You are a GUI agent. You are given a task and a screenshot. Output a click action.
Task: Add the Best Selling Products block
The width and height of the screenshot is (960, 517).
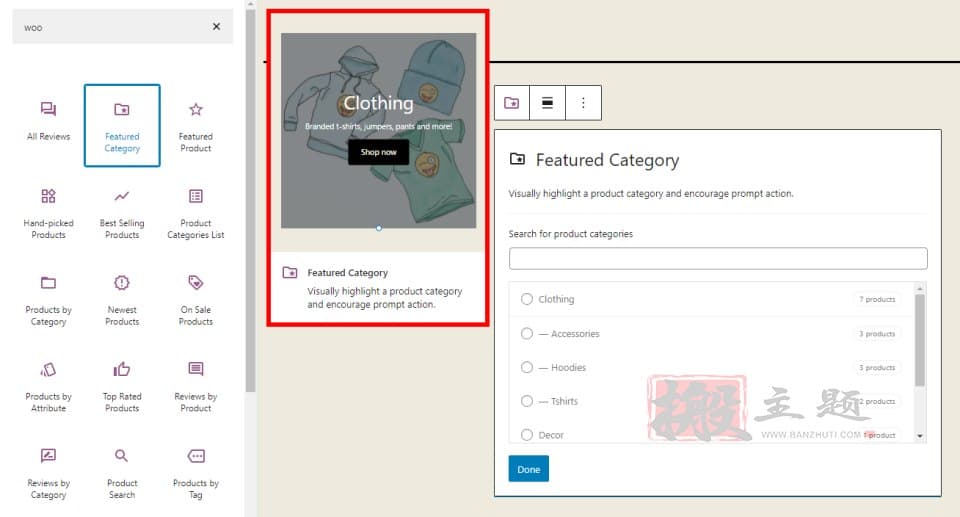122,213
